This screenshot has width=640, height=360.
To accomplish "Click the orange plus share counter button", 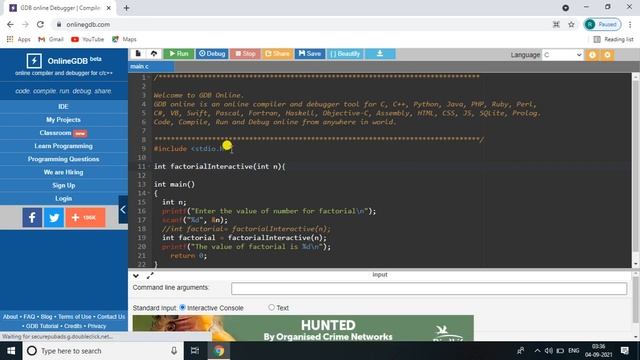I will (x=85, y=218).
